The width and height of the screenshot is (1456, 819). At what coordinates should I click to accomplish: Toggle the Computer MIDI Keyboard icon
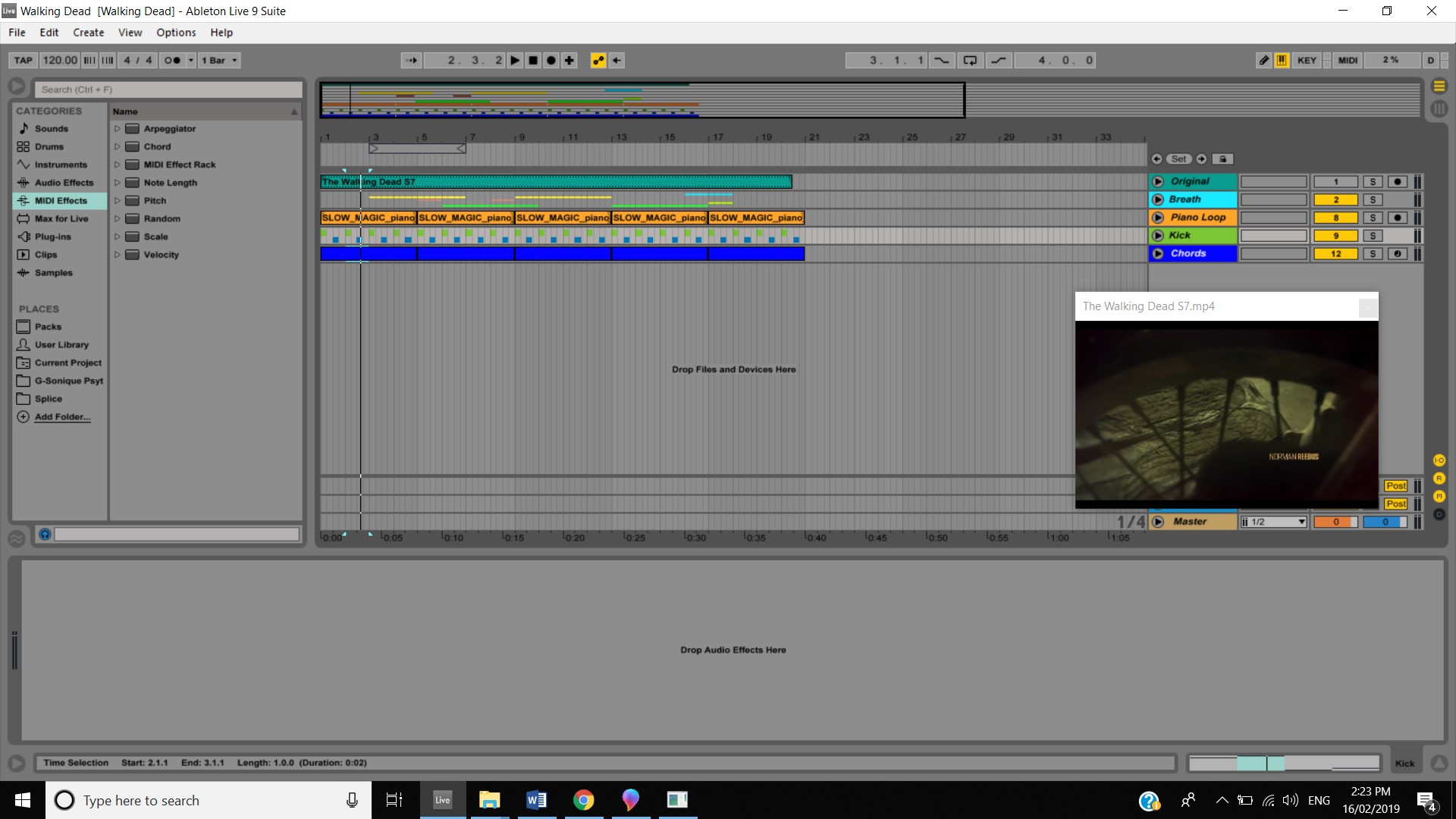tap(1282, 61)
